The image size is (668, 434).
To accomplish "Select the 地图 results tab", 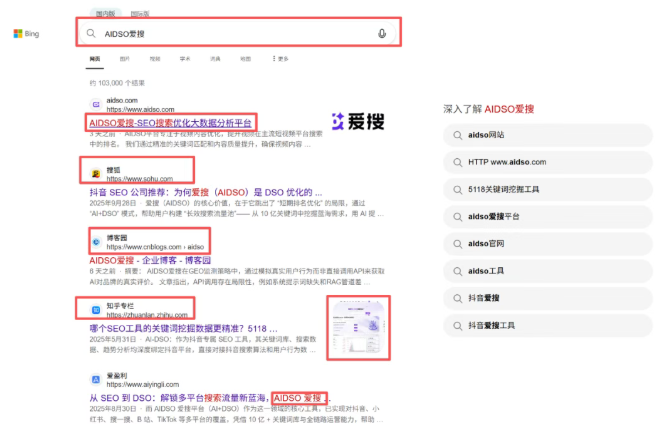I will pyautogui.click(x=245, y=59).
